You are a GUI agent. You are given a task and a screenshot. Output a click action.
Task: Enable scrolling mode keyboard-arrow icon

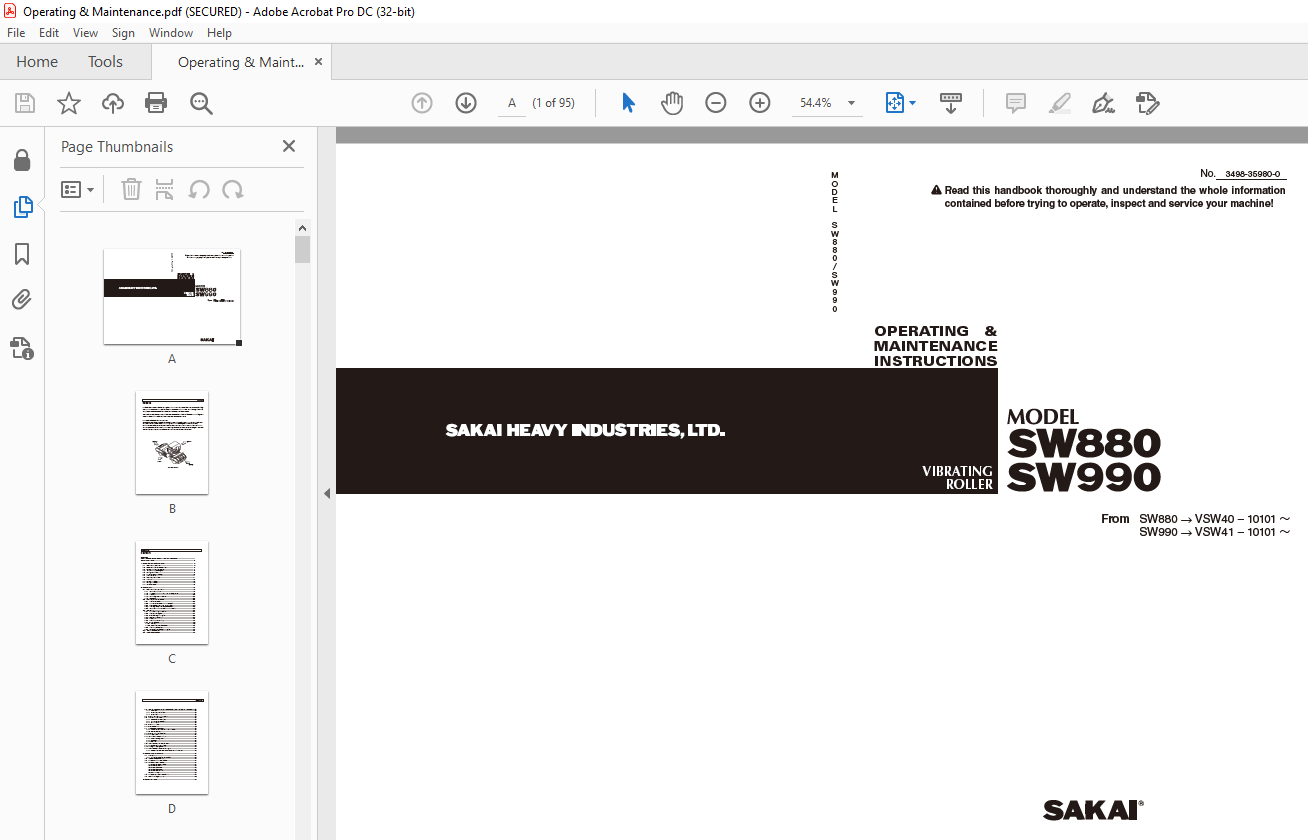pos(951,103)
